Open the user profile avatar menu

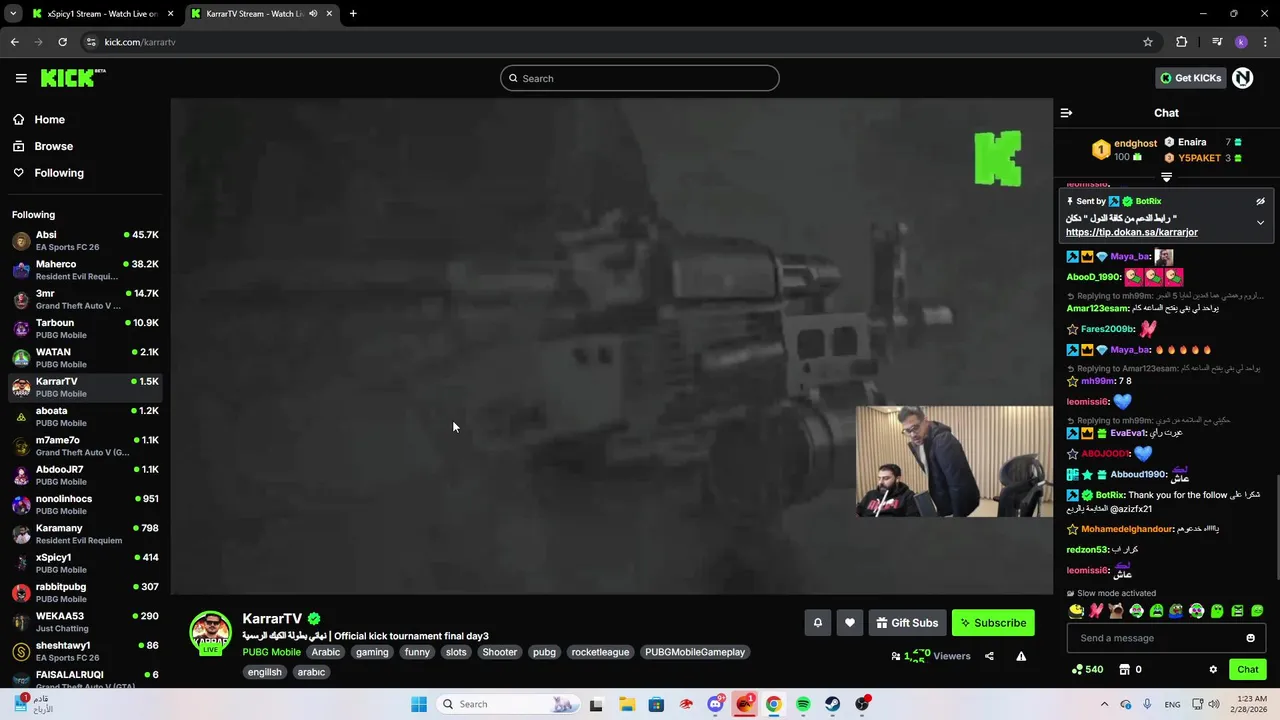tap(1242, 78)
